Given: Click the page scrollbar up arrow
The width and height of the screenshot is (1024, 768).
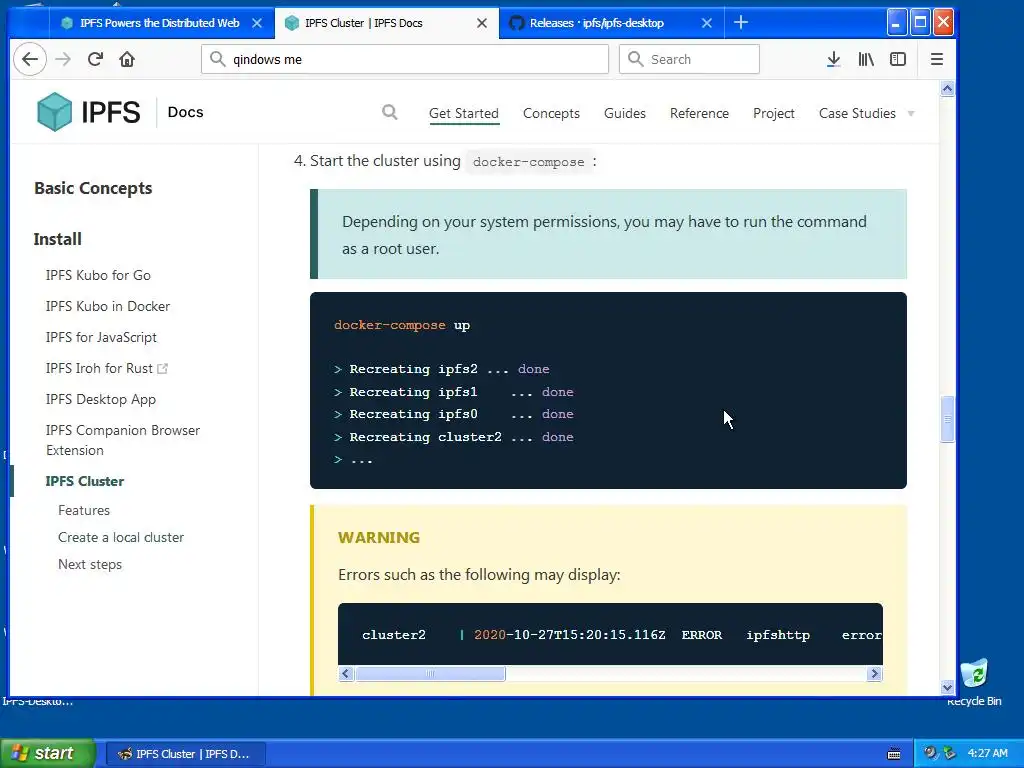Looking at the screenshot, I should click(x=947, y=88).
